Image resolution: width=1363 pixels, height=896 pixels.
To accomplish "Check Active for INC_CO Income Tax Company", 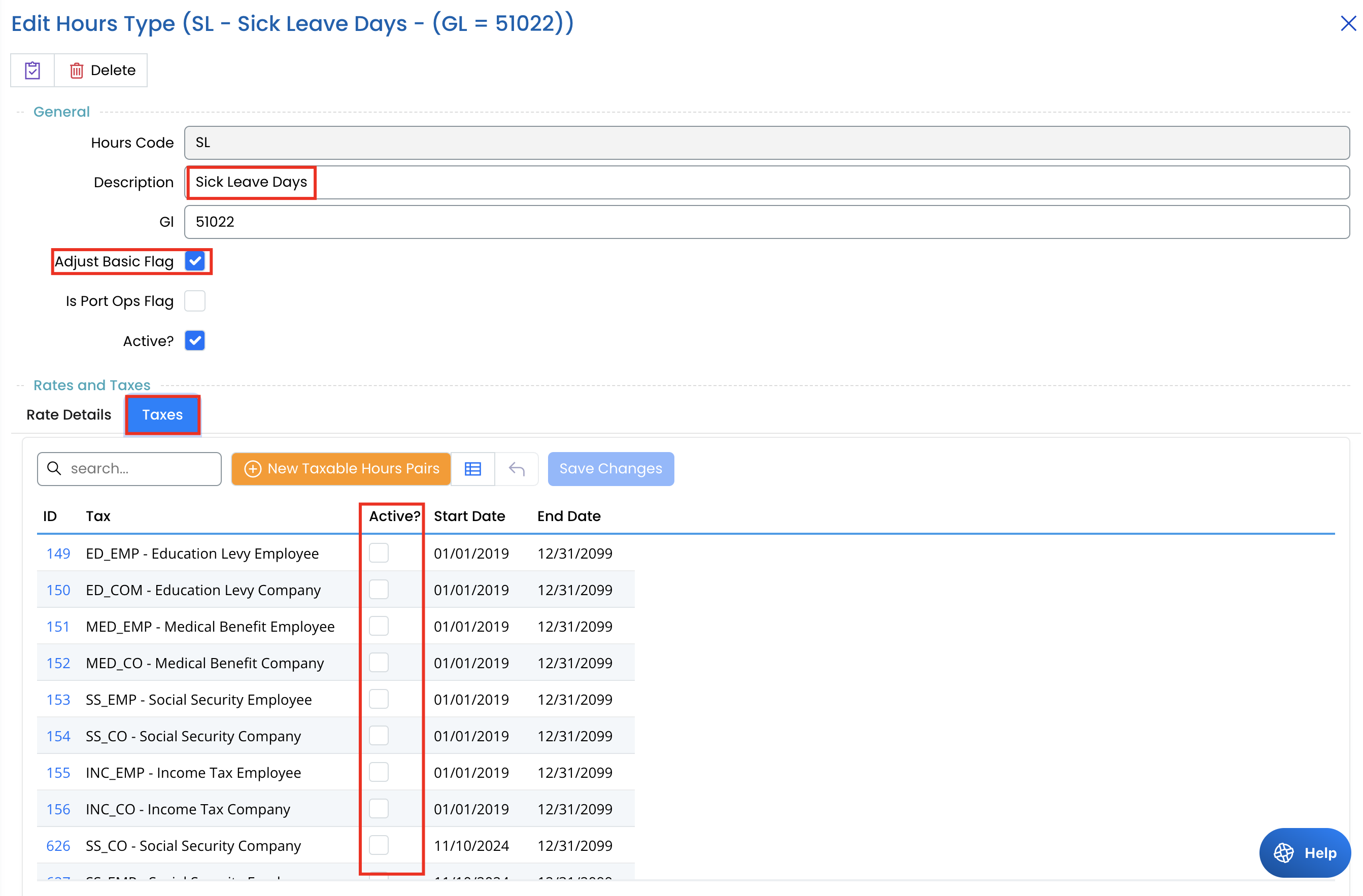I will [379, 809].
